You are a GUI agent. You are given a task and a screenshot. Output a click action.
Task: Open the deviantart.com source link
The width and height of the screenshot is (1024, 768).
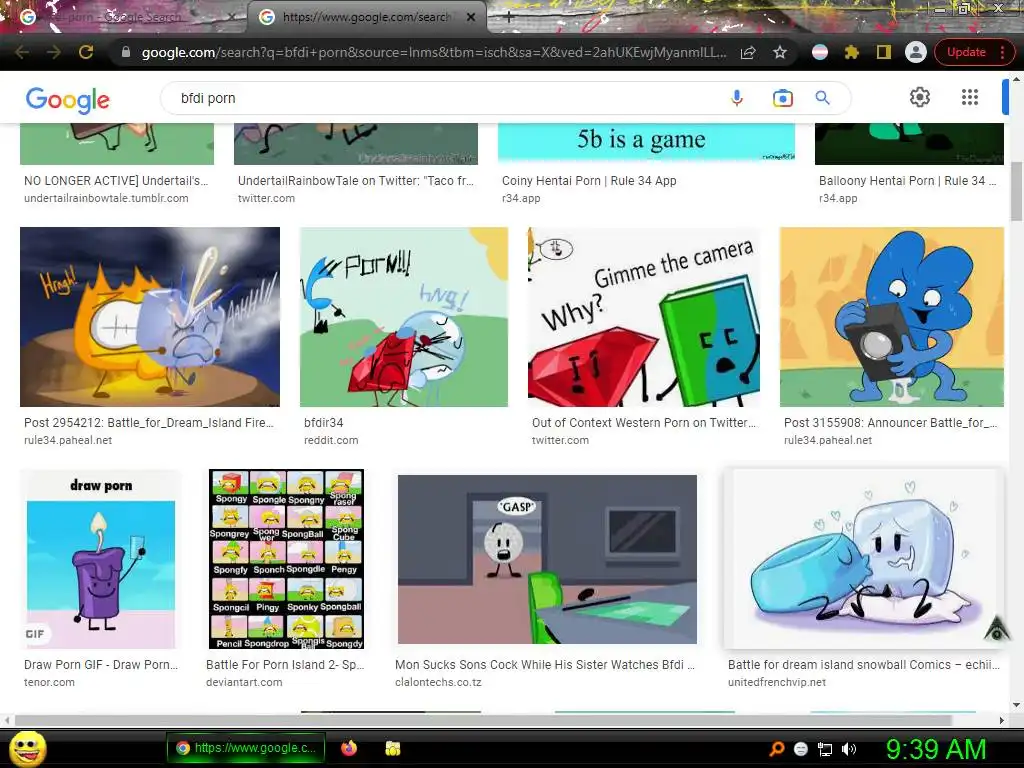tap(244, 682)
